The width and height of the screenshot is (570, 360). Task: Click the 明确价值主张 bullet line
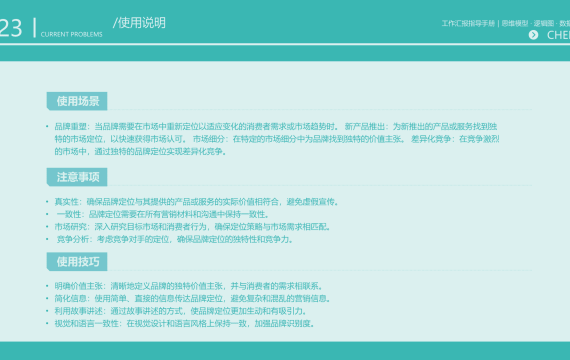pos(189,286)
